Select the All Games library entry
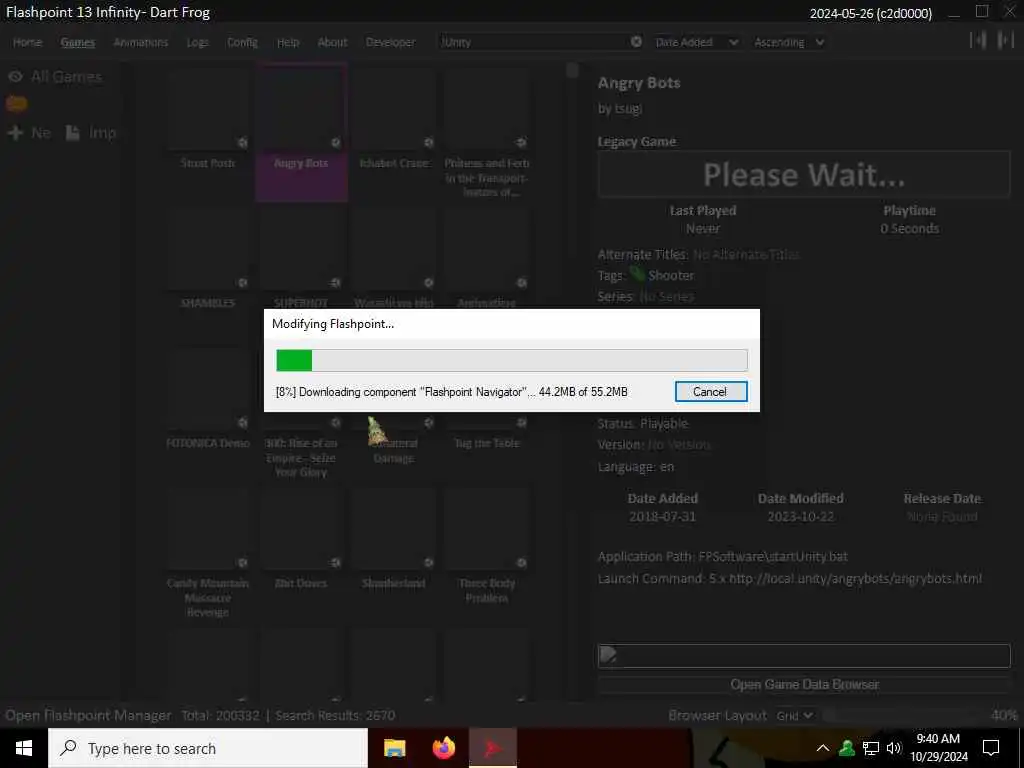The width and height of the screenshot is (1024, 768). (67, 77)
